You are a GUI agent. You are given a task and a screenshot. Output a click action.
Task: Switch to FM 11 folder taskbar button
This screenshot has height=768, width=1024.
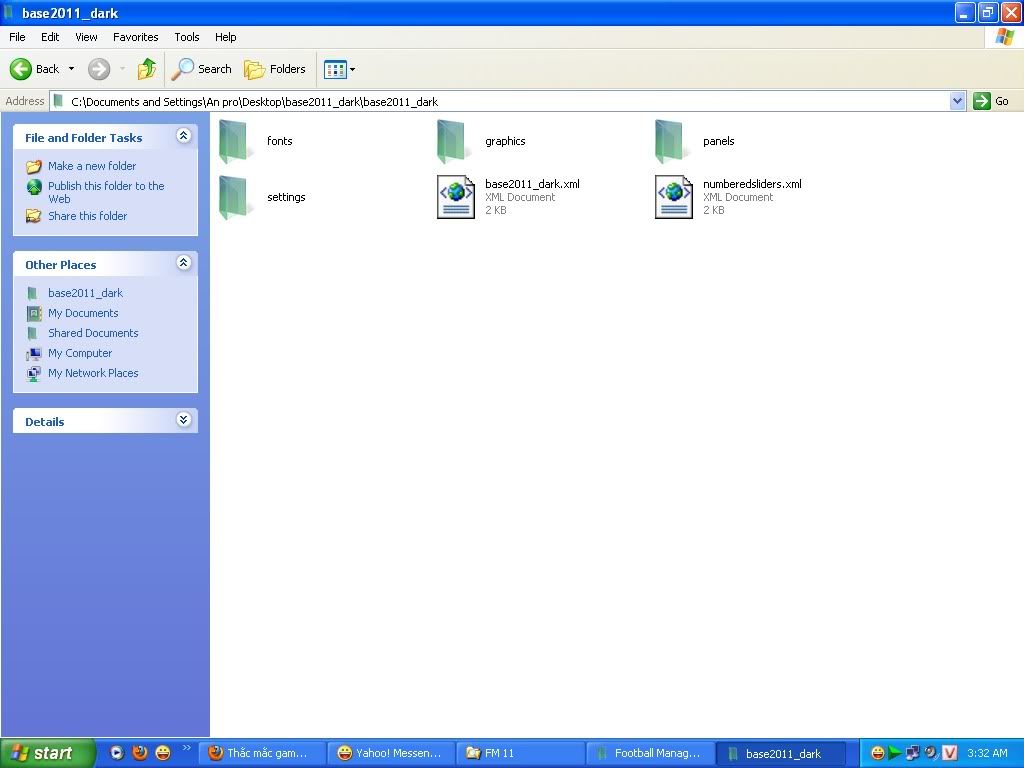point(520,754)
